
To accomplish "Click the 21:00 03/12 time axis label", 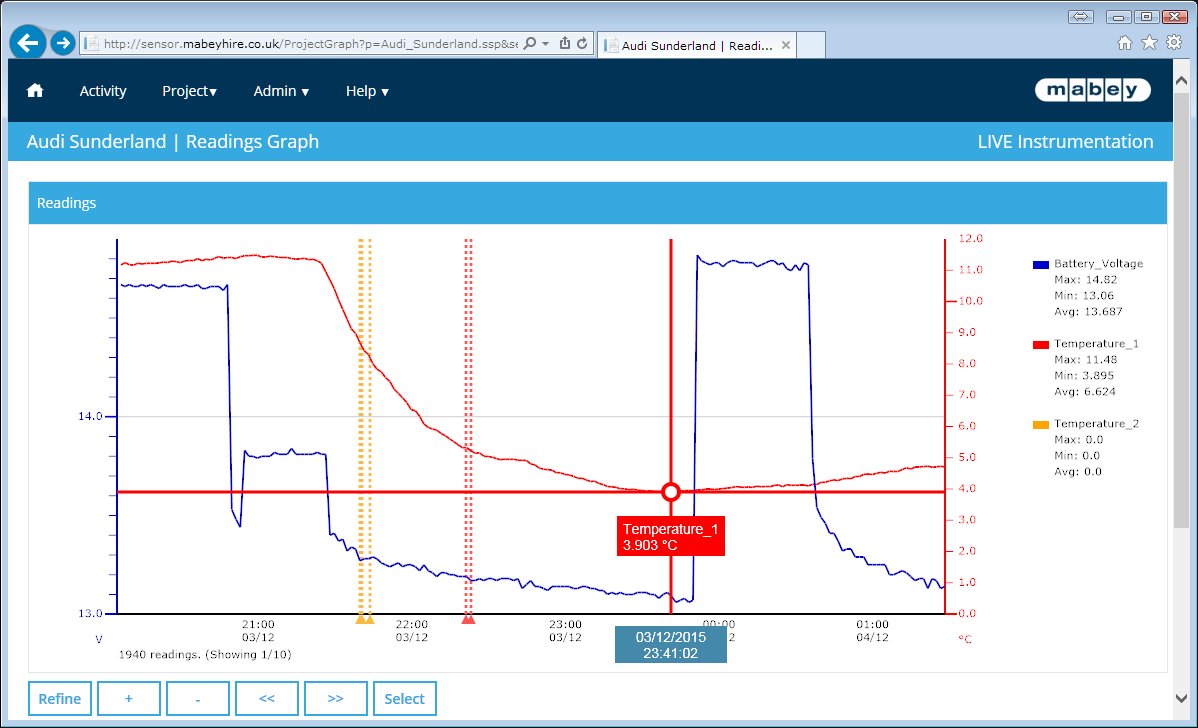I will [x=258, y=631].
